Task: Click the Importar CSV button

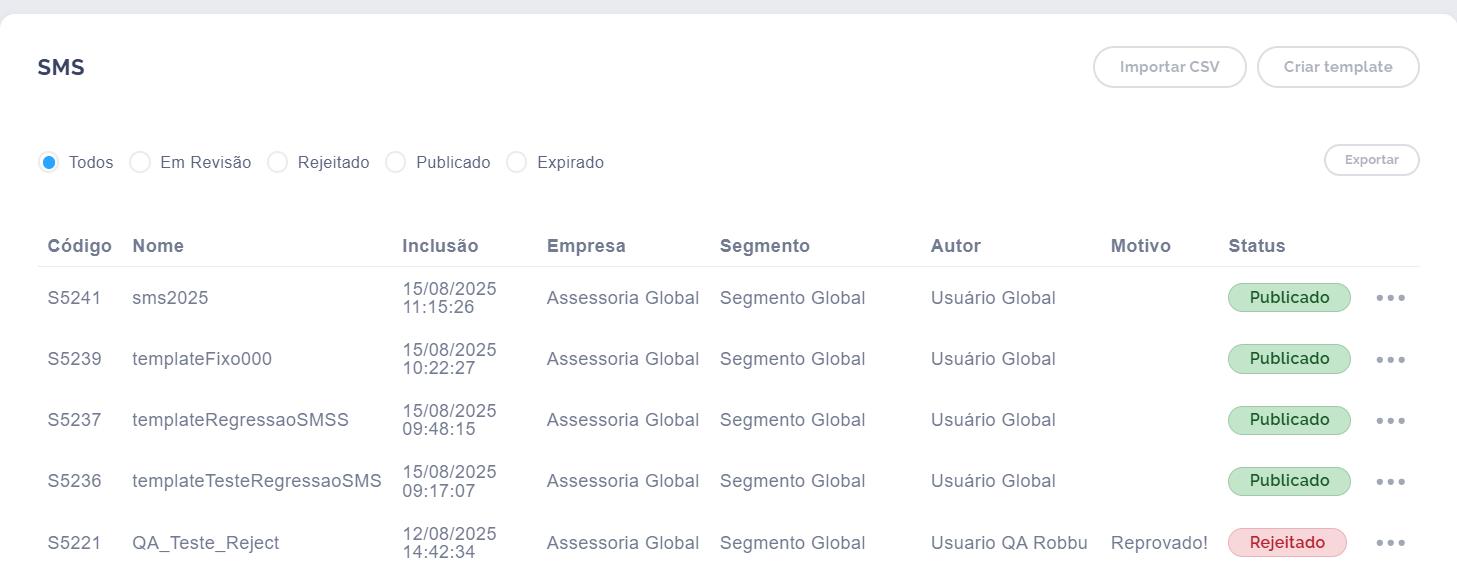Action: 1170,67
